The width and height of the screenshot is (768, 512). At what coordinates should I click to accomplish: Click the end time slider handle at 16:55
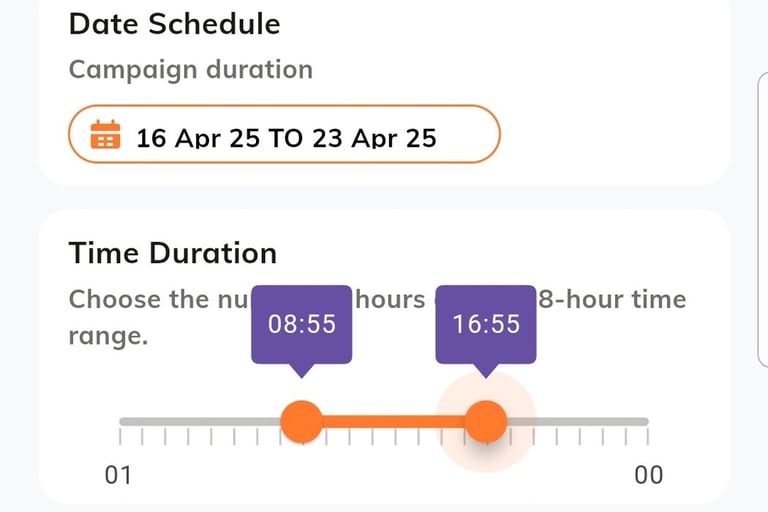[x=486, y=421]
